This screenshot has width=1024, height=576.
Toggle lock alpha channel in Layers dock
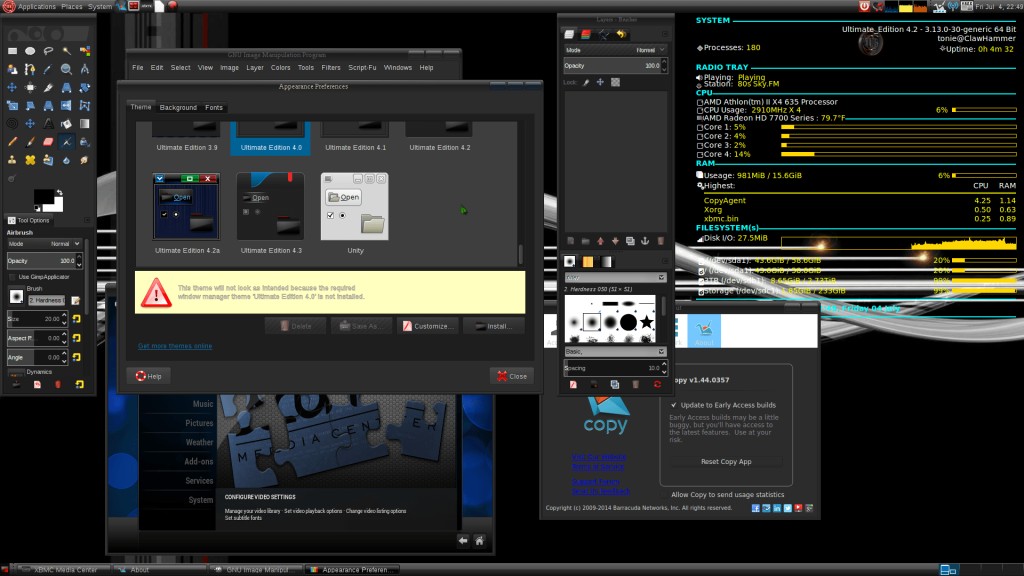point(615,82)
